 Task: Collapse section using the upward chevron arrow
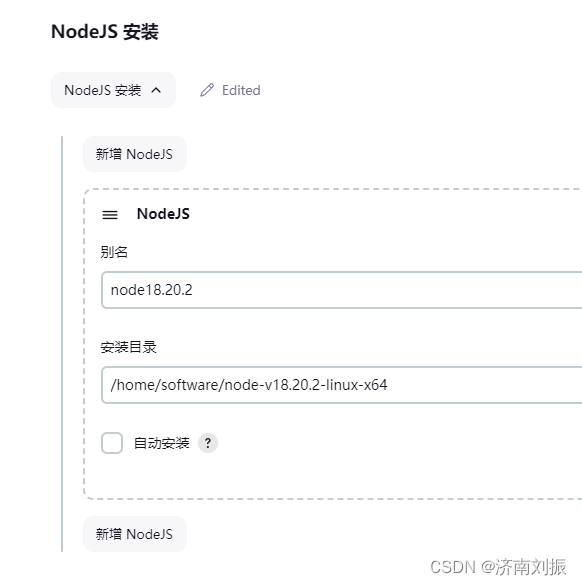156,90
